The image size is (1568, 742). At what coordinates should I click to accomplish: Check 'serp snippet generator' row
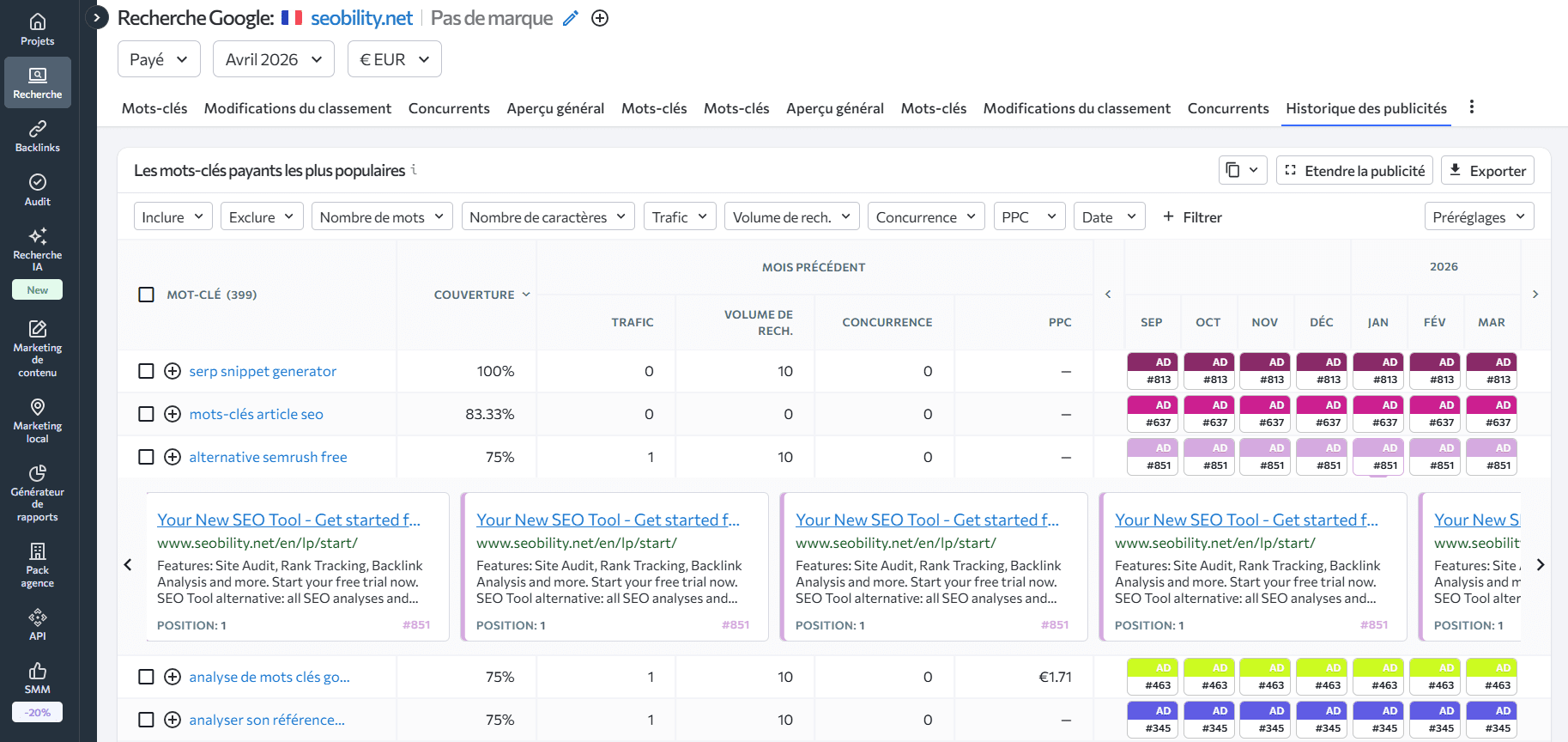pyautogui.click(x=146, y=371)
